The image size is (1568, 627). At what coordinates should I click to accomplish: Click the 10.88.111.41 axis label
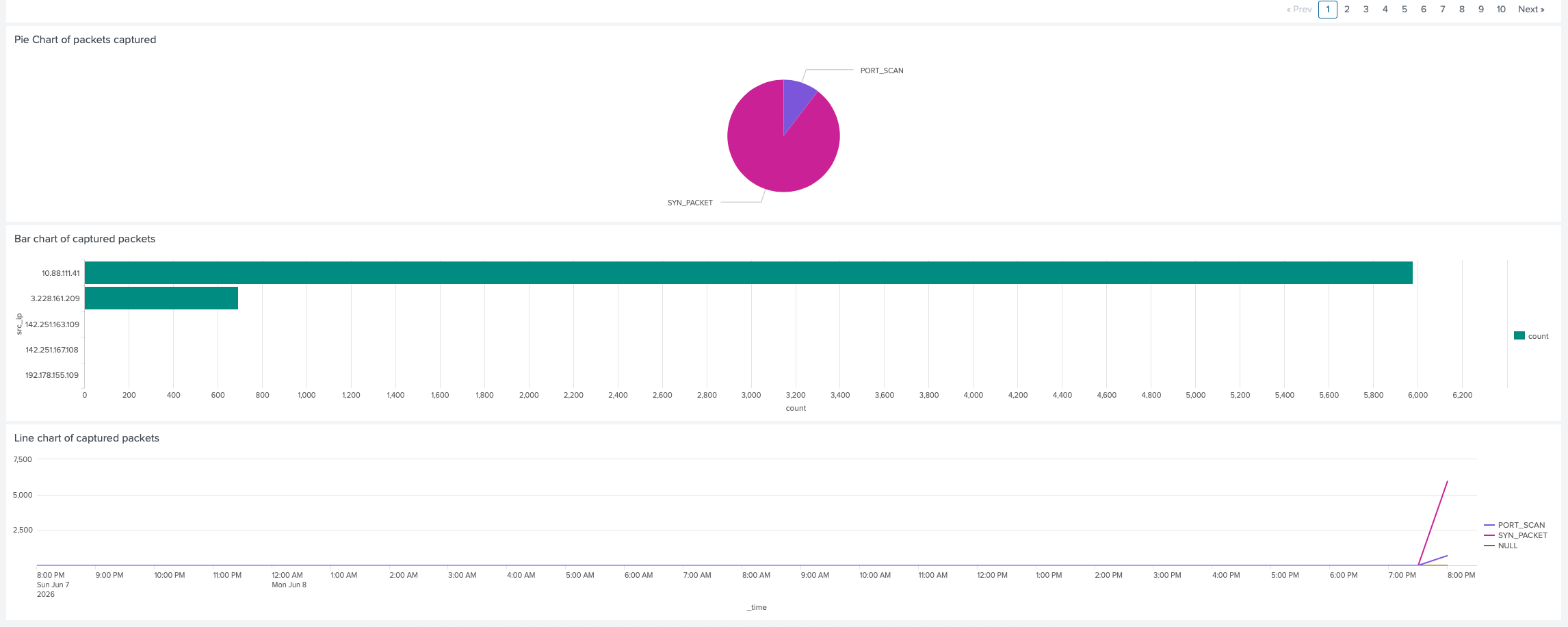[x=60, y=273]
